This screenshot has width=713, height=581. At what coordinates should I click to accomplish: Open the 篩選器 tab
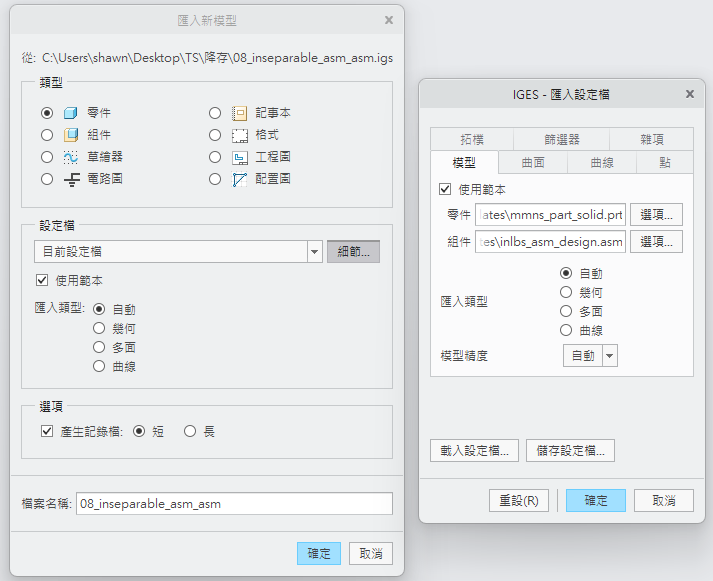561,140
